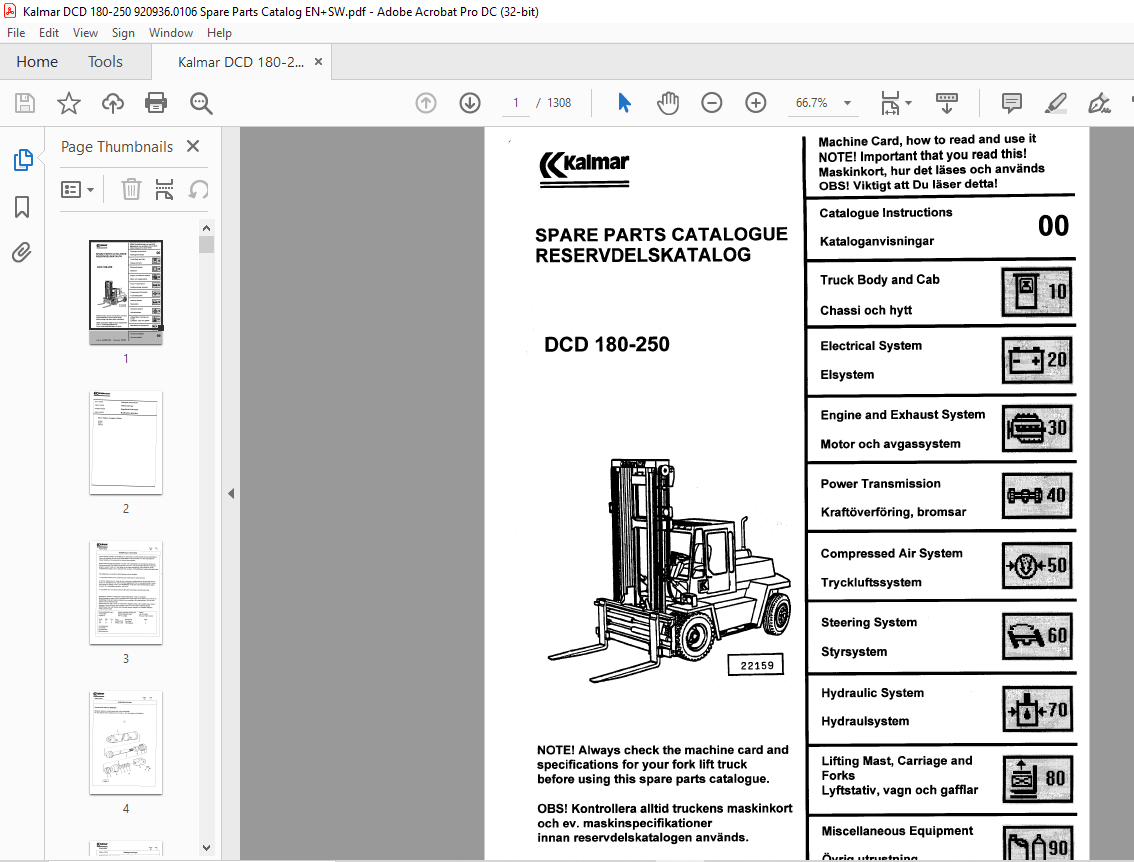1134x862 pixels.
Task: Click the '20' Electrical System section icon
Action: coord(1037,360)
